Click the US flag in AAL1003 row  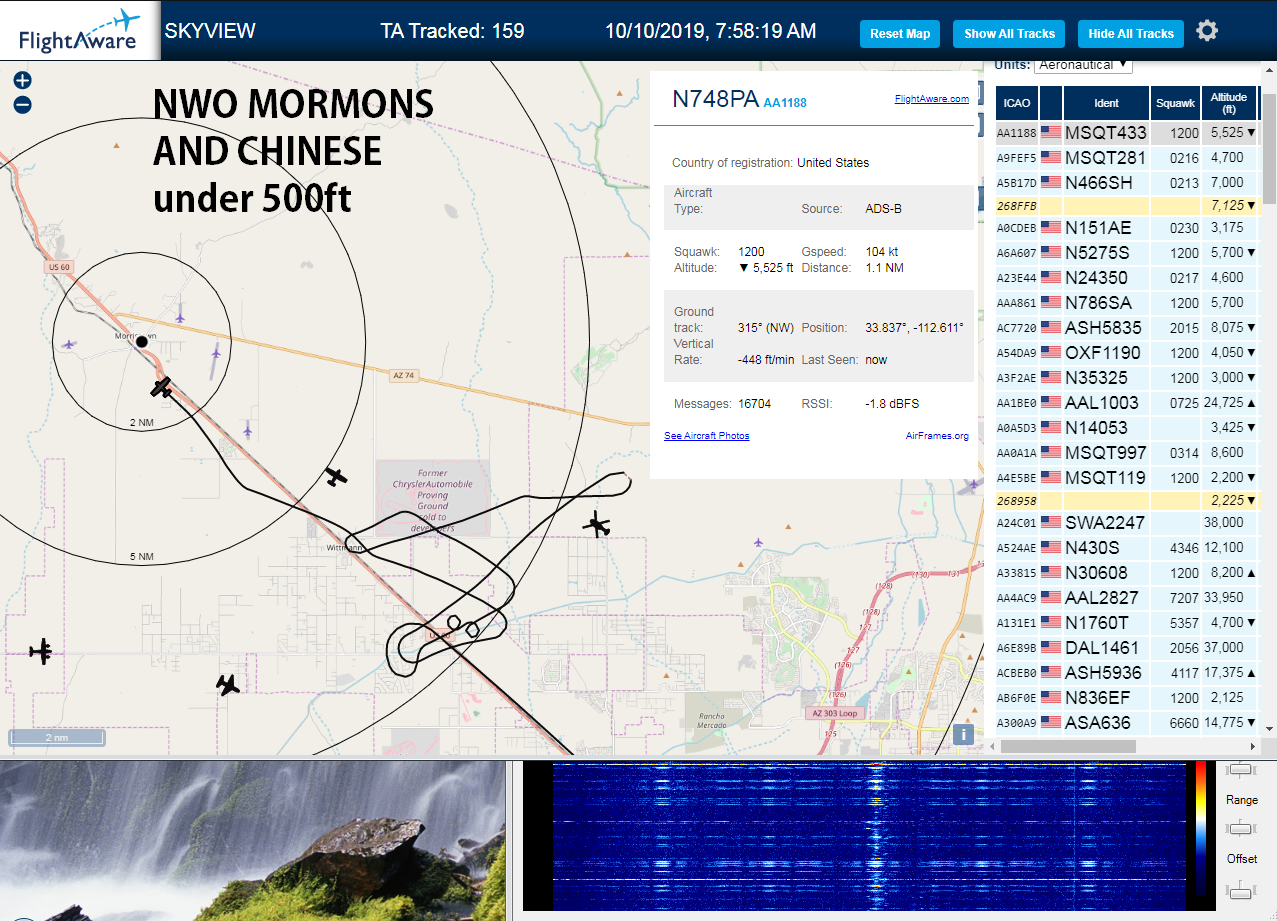tap(1051, 402)
